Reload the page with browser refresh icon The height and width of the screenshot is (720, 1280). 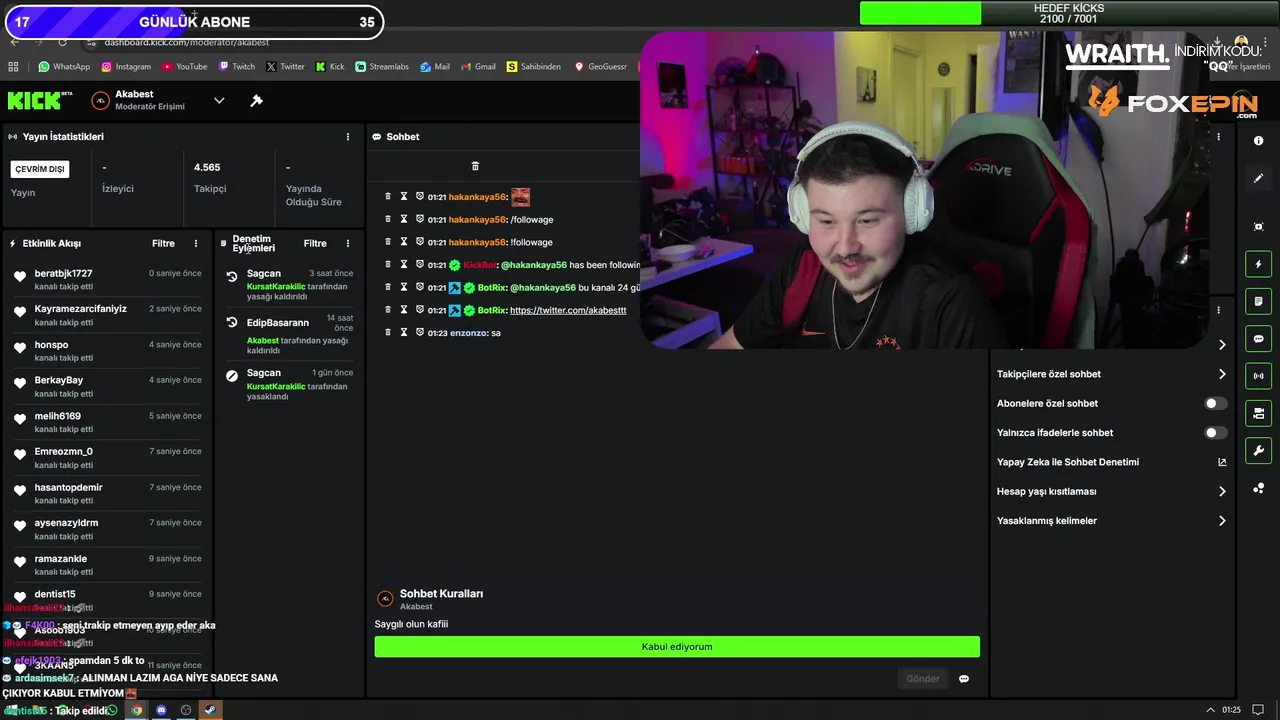(x=62, y=42)
